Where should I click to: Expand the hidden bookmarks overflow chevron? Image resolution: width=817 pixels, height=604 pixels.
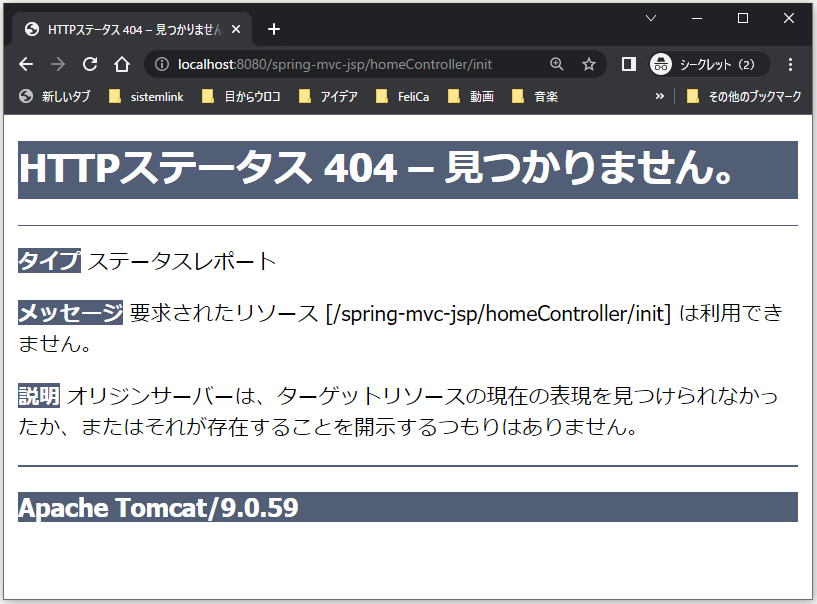click(x=659, y=96)
